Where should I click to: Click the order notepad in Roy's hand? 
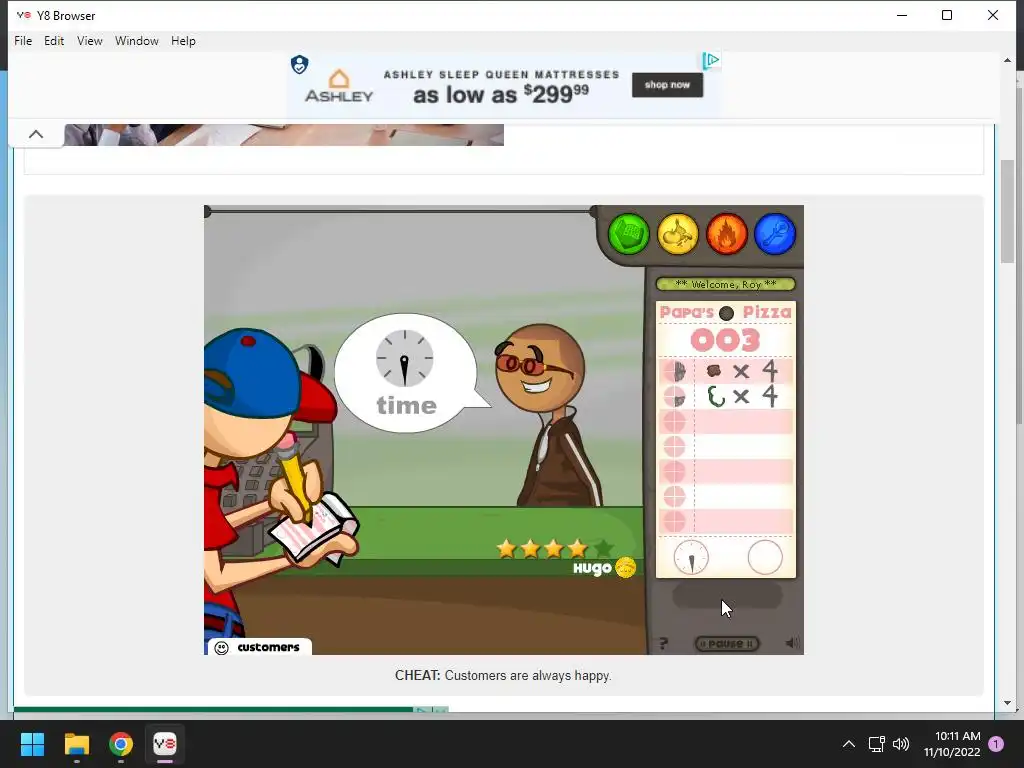313,528
